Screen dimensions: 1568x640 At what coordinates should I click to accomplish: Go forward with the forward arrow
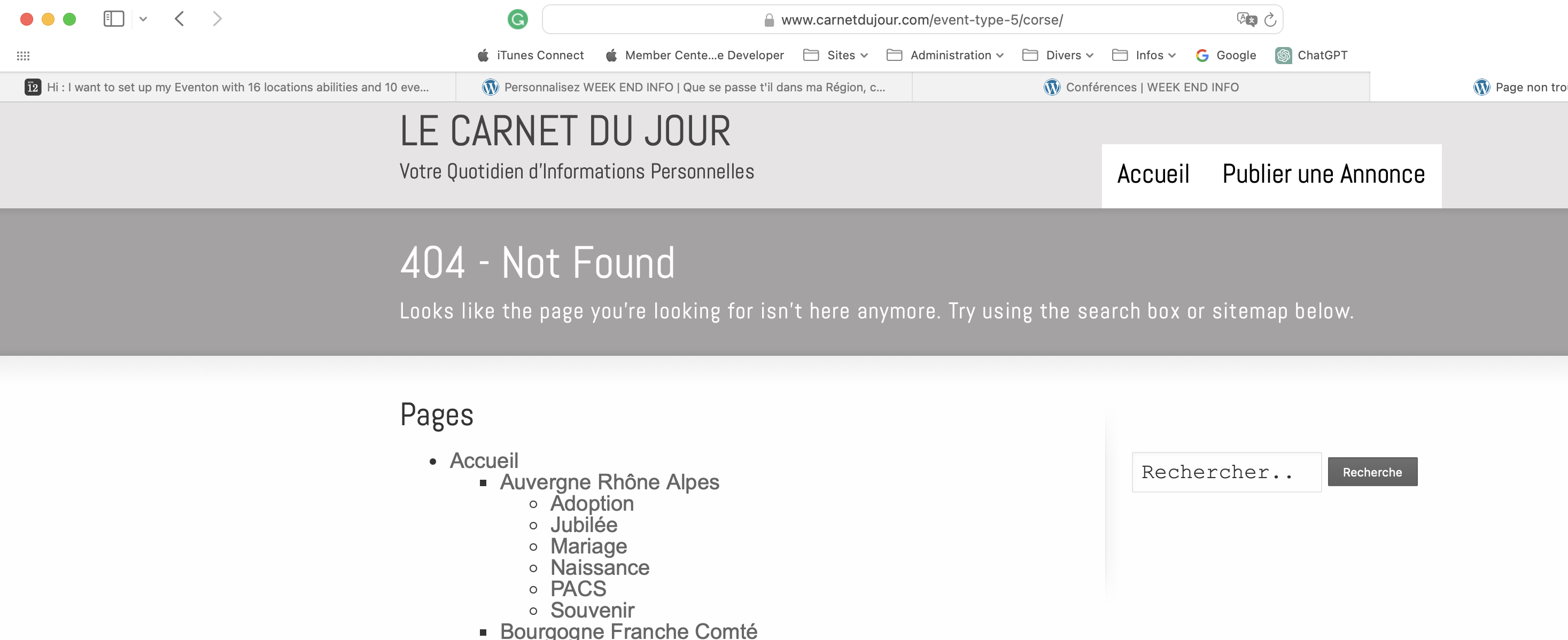click(218, 19)
